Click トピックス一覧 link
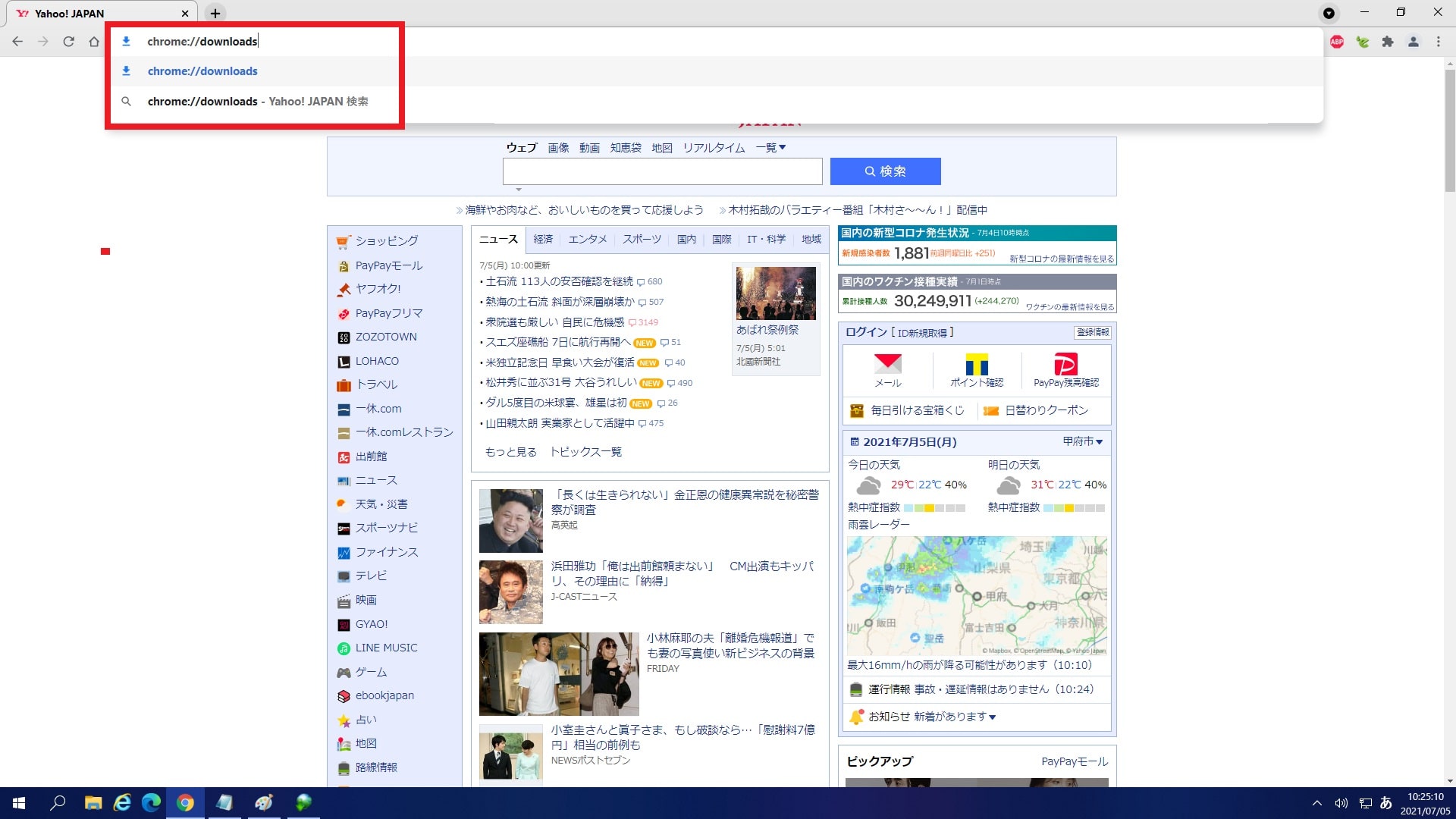 coord(585,452)
